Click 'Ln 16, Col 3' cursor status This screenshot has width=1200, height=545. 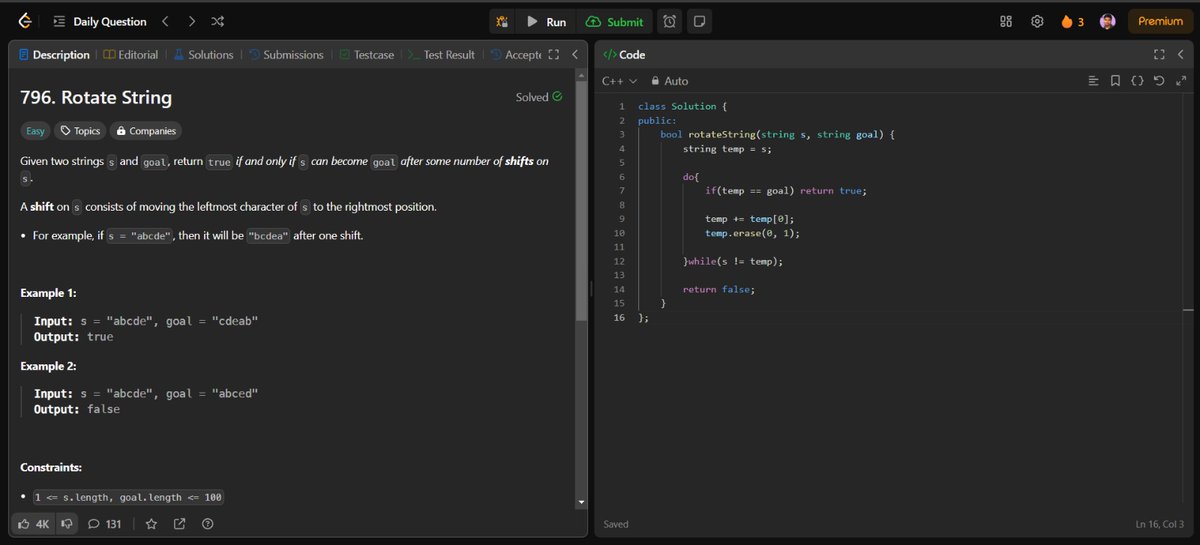pos(1161,524)
